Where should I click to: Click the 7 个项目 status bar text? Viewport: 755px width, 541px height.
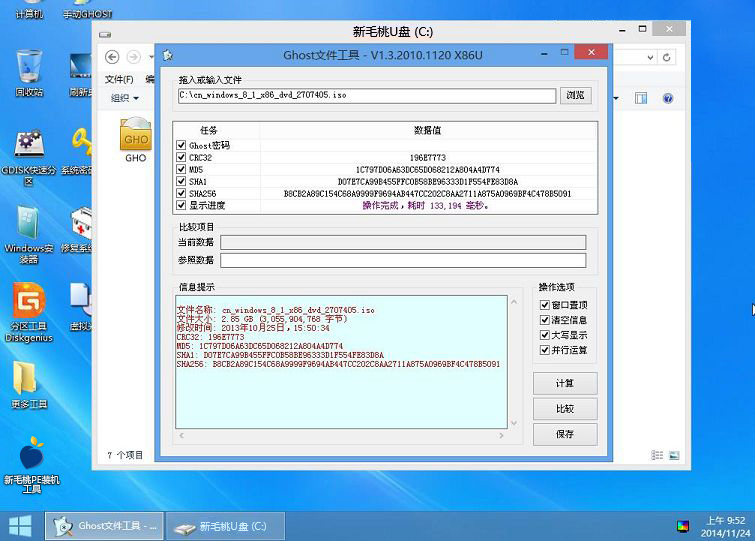125,455
